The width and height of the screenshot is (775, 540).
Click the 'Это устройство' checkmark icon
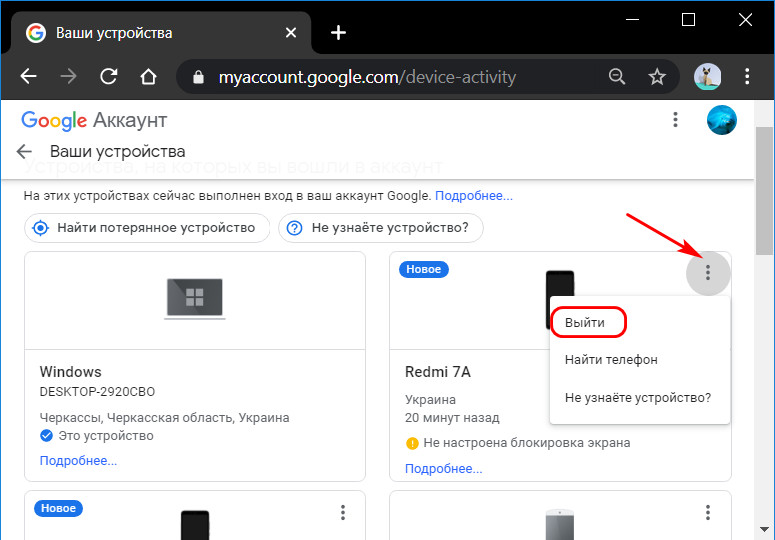coord(46,436)
